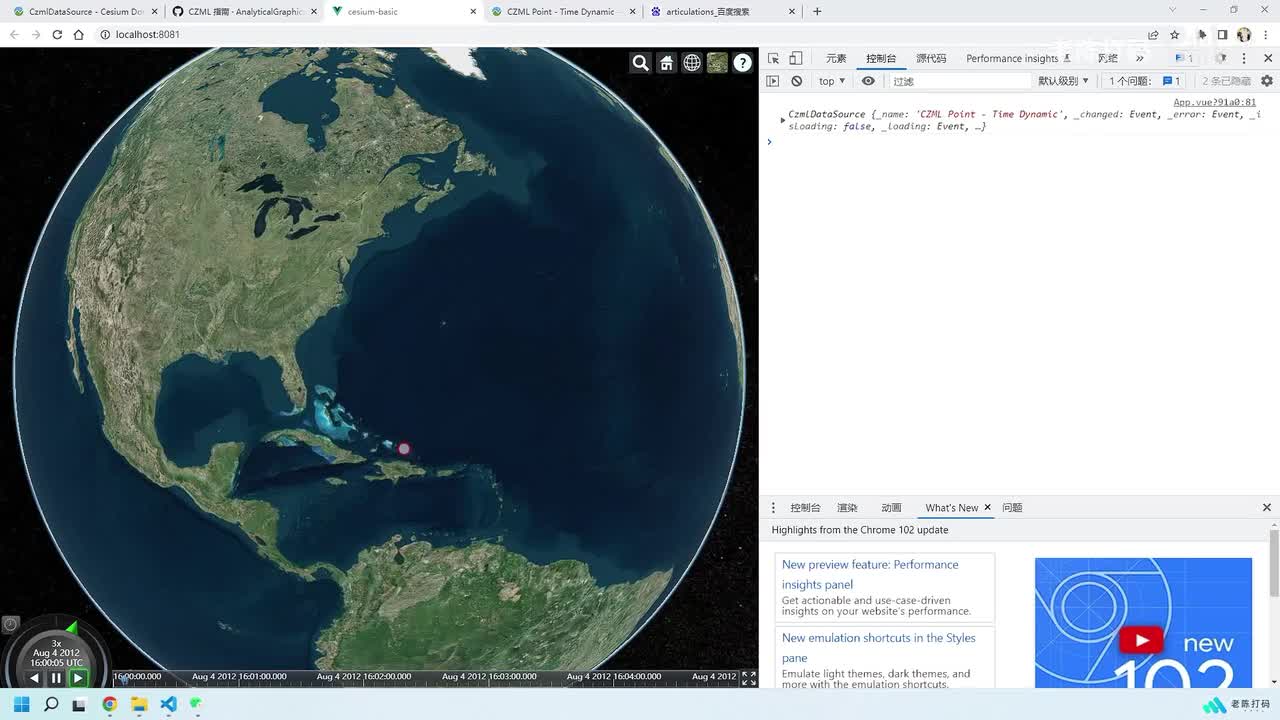Toggle the DevTools device toolbar
Screen dimensions: 1280x720
pyautogui.click(x=796, y=58)
